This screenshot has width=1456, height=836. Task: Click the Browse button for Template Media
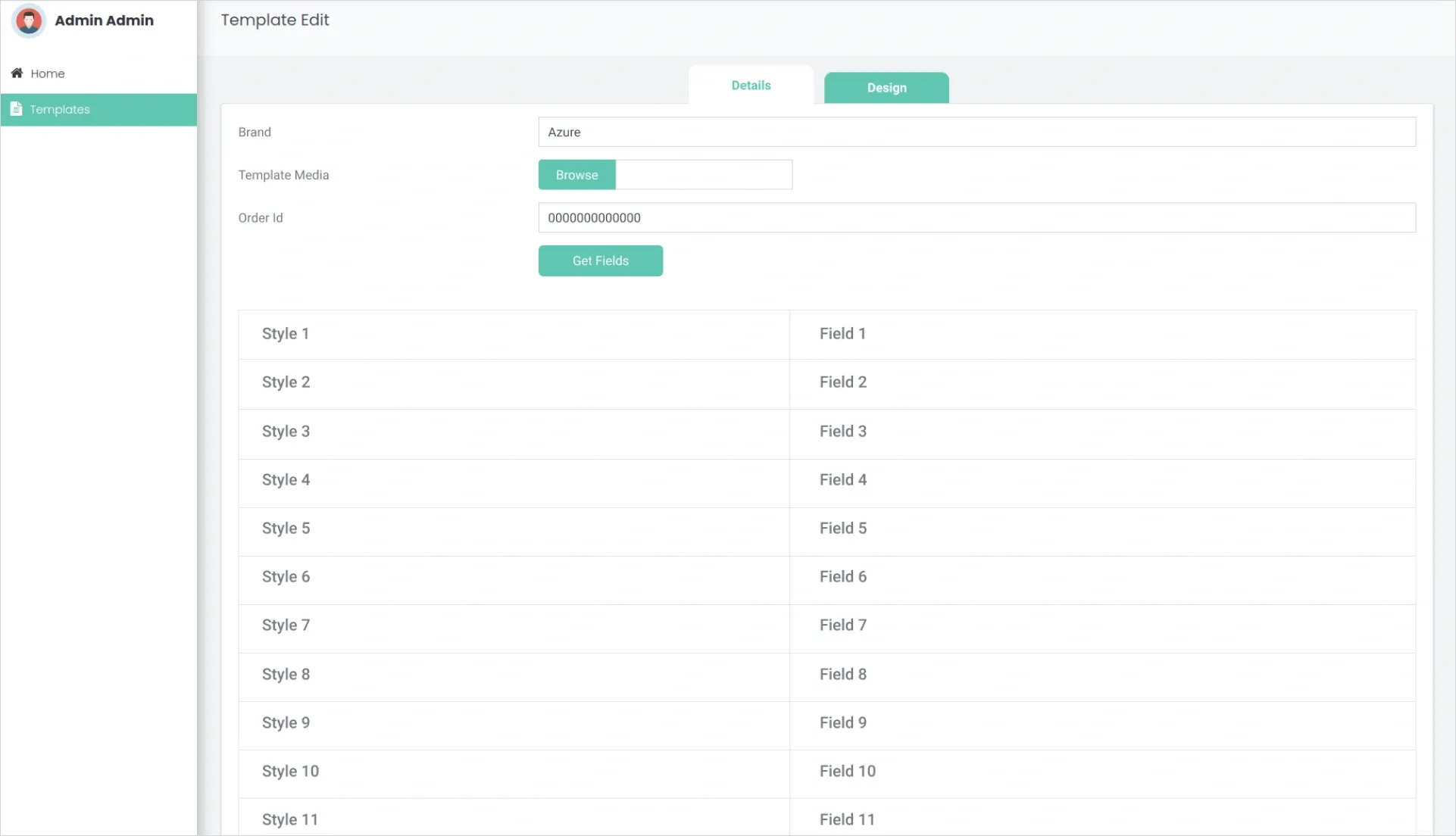[x=576, y=174]
